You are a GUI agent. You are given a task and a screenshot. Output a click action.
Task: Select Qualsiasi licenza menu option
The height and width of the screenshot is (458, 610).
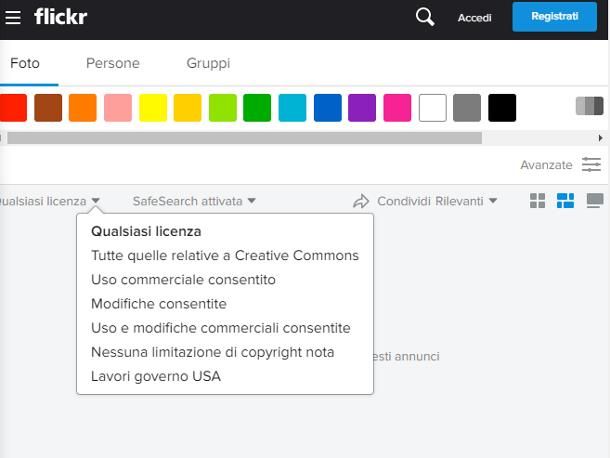click(x=146, y=231)
